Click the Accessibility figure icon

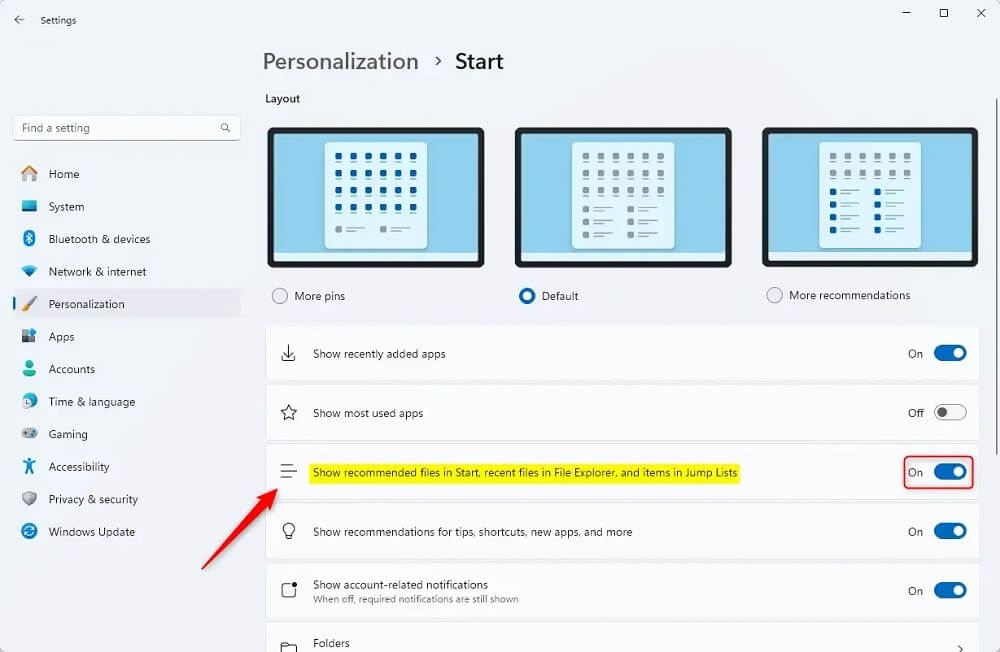29,466
